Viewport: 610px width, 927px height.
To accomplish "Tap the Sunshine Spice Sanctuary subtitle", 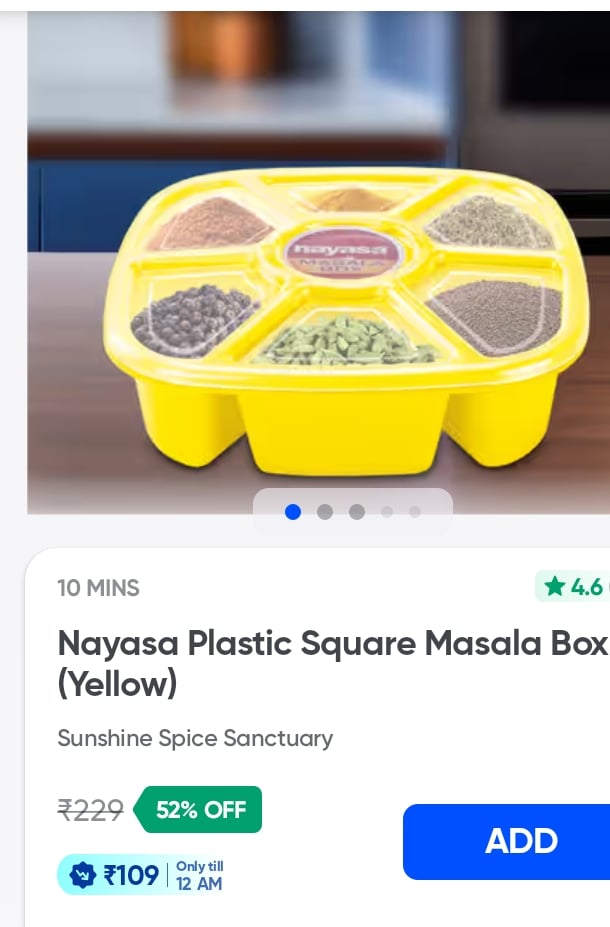I will point(195,738).
